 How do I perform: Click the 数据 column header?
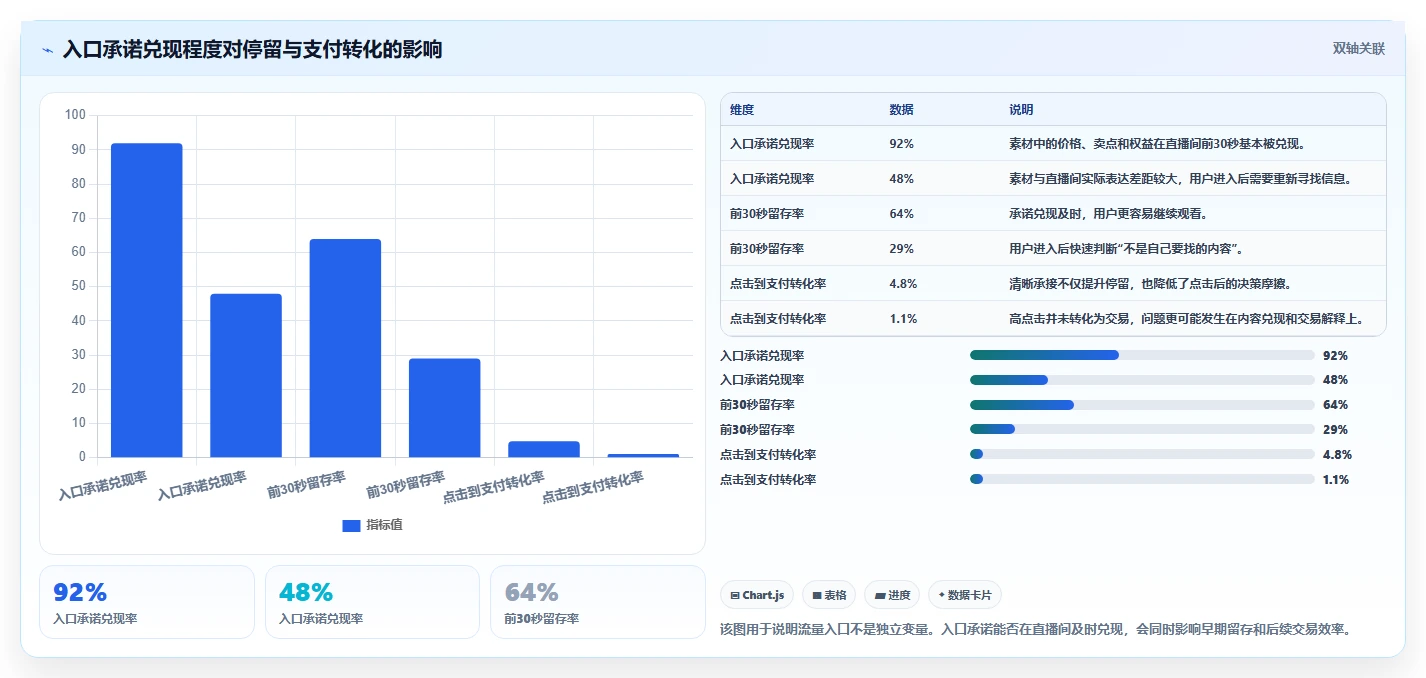[901, 110]
